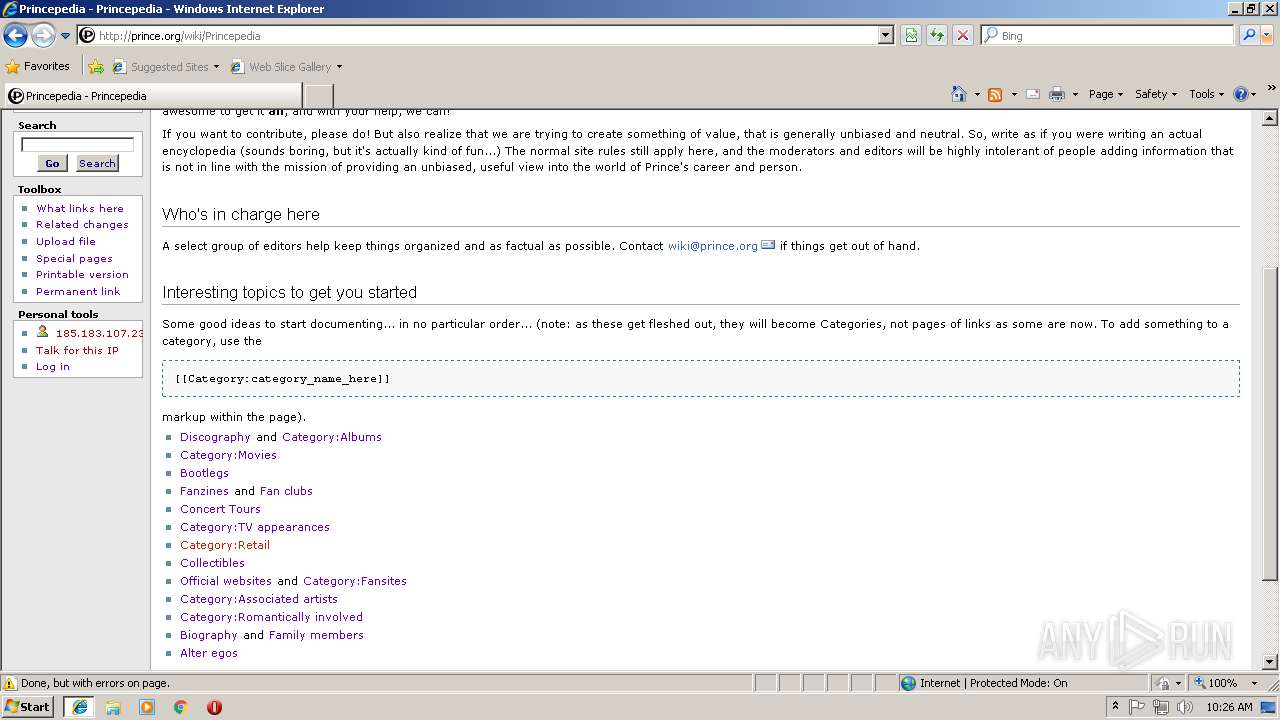Open What links here link
This screenshot has height=720, width=1280.
(80, 208)
